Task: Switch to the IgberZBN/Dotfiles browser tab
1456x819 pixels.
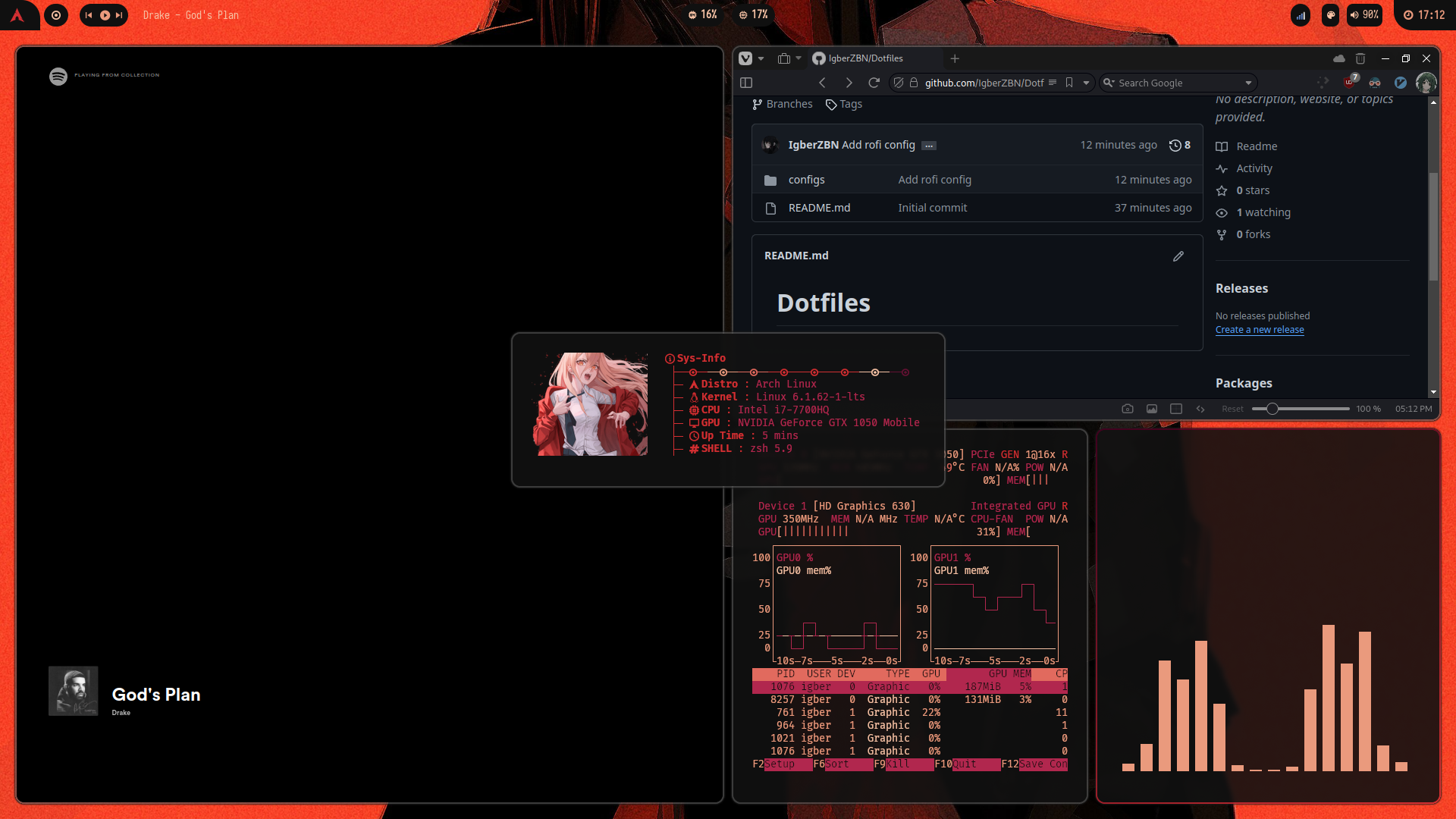Action: click(x=864, y=58)
